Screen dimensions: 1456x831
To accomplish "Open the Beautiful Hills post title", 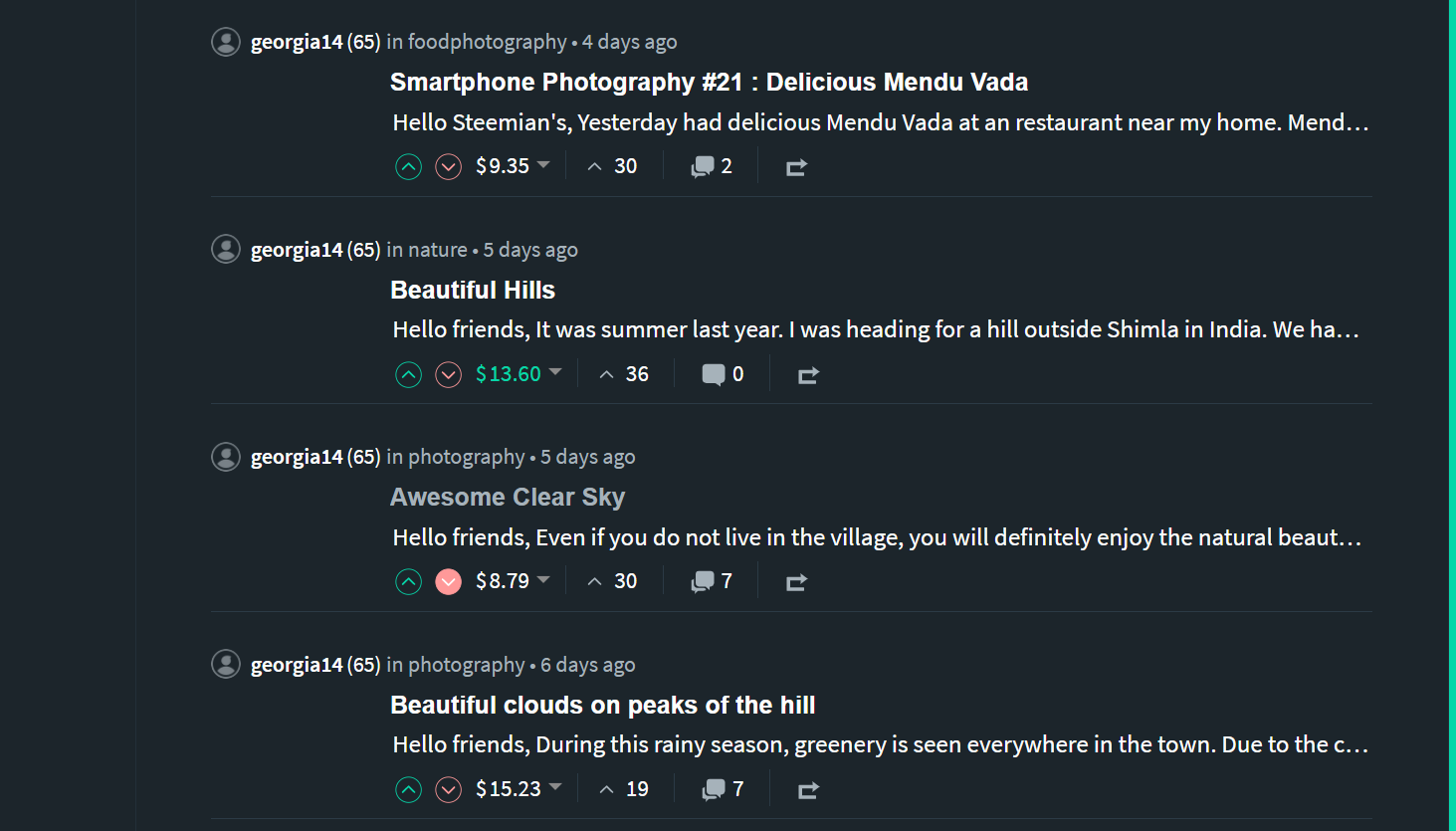I will pos(473,290).
